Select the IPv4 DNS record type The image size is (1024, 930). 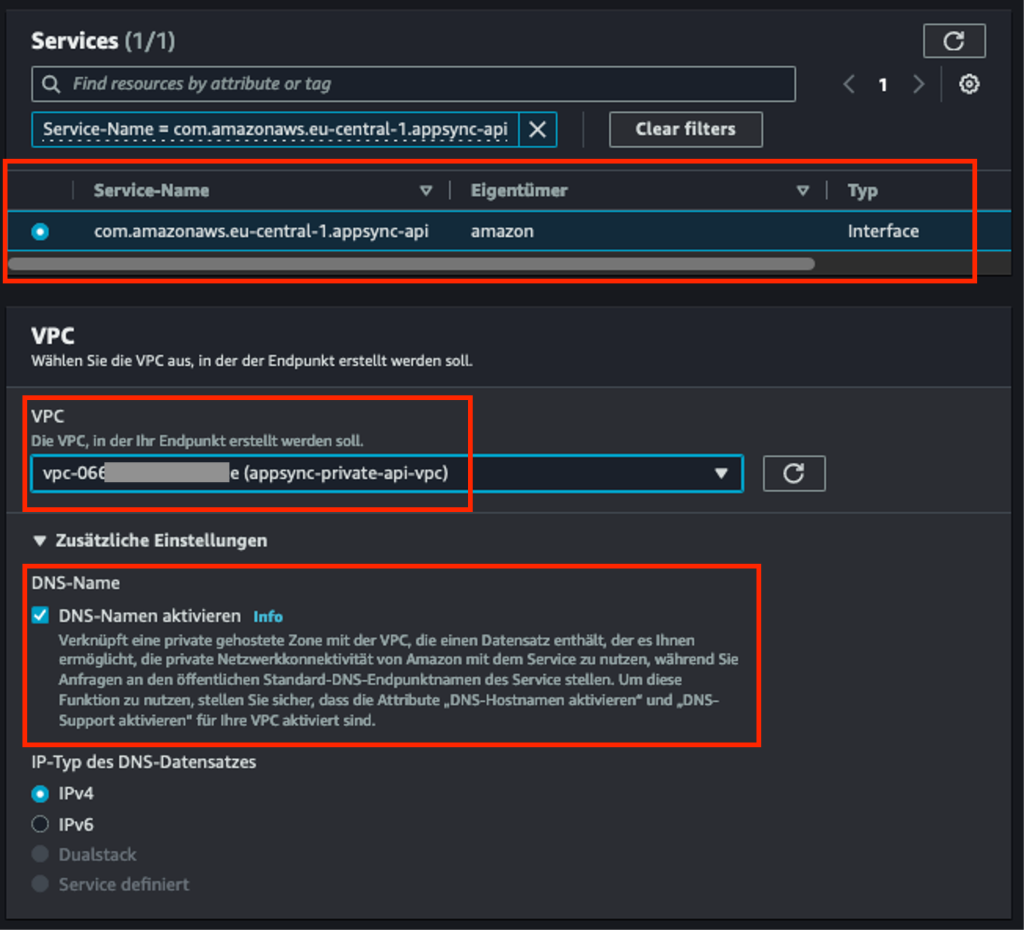point(38,793)
